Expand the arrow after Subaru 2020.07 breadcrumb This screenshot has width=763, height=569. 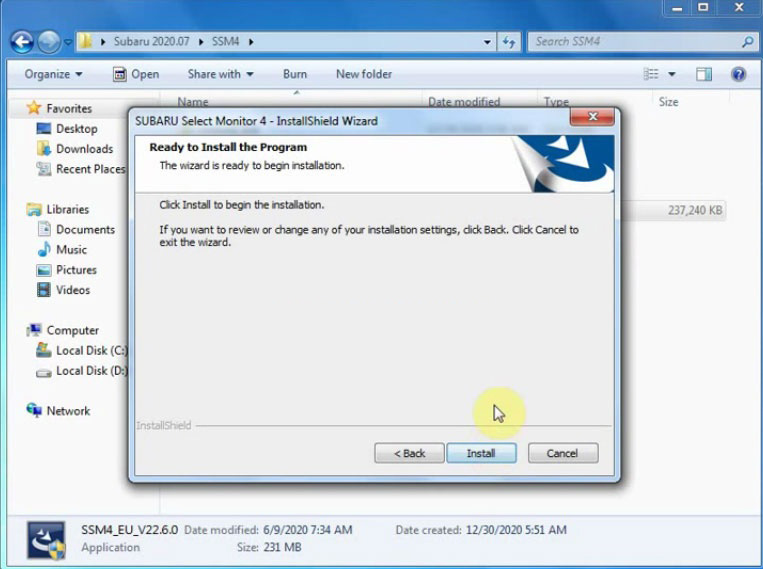[201, 42]
